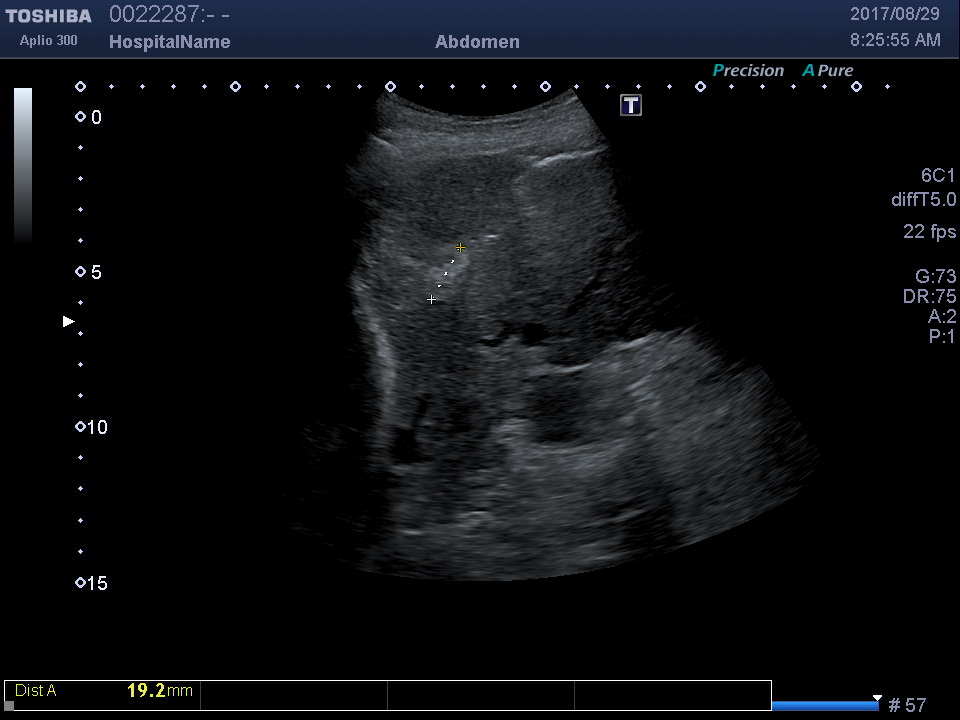Screen dimensions: 960x720
Task: Click the cine frame position triangle marker
Action: [877, 698]
